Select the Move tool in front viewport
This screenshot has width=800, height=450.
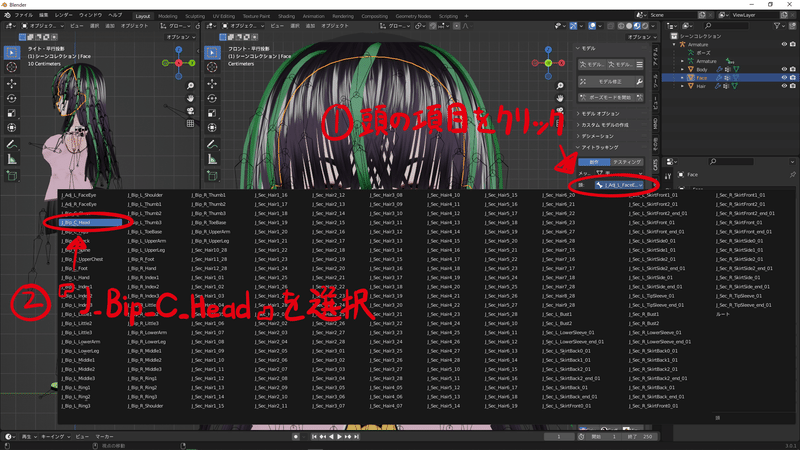pyautogui.click(x=212, y=83)
